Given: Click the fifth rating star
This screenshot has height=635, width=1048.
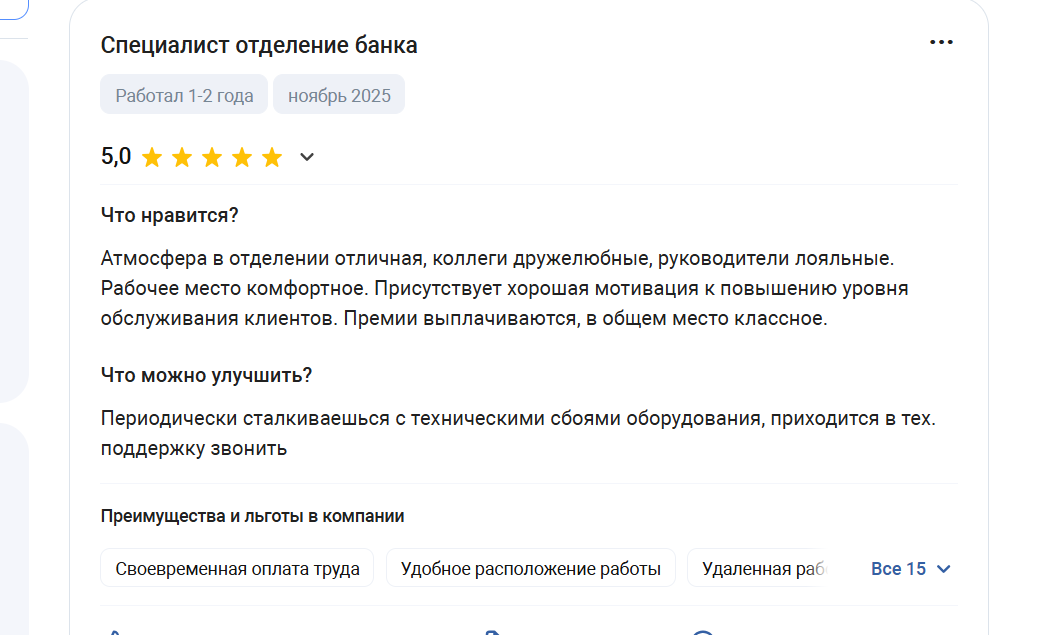Looking at the screenshot, I should [x=272, y=157].
